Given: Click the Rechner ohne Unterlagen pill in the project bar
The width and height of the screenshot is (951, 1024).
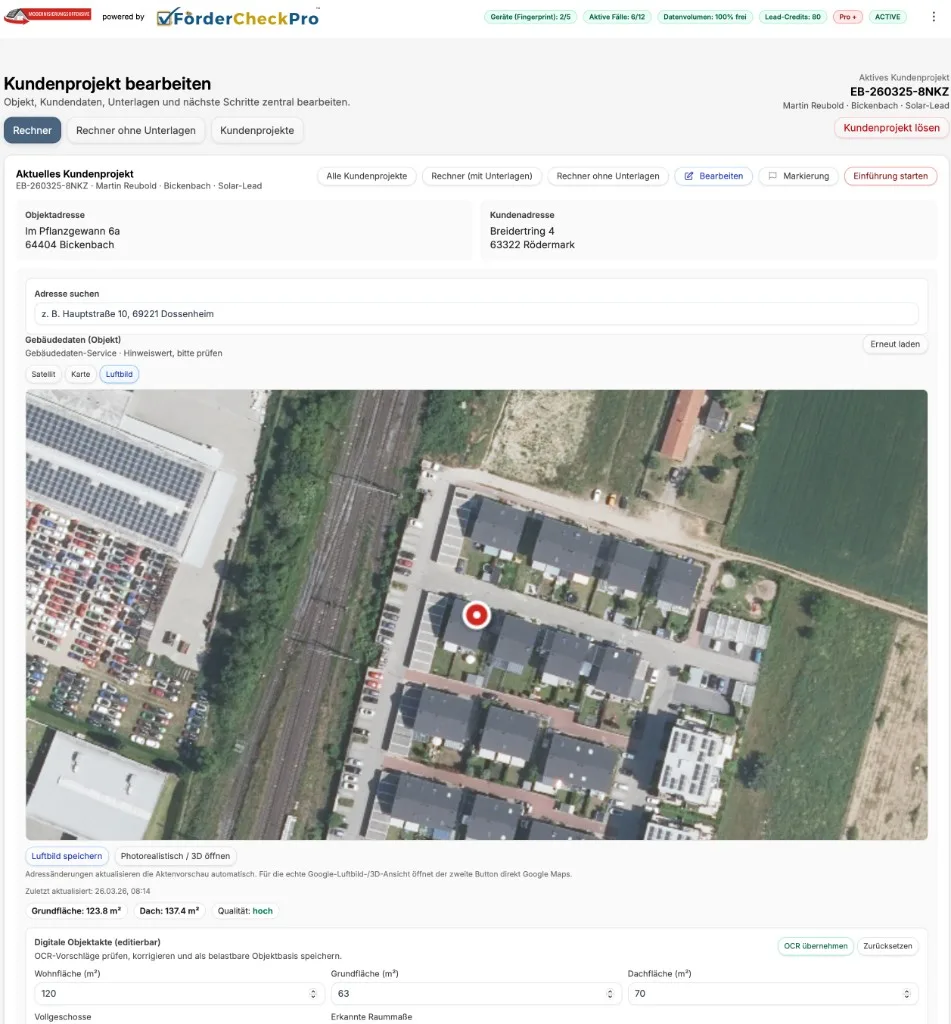Looking at the screenshot, I should tap(607, 176).
